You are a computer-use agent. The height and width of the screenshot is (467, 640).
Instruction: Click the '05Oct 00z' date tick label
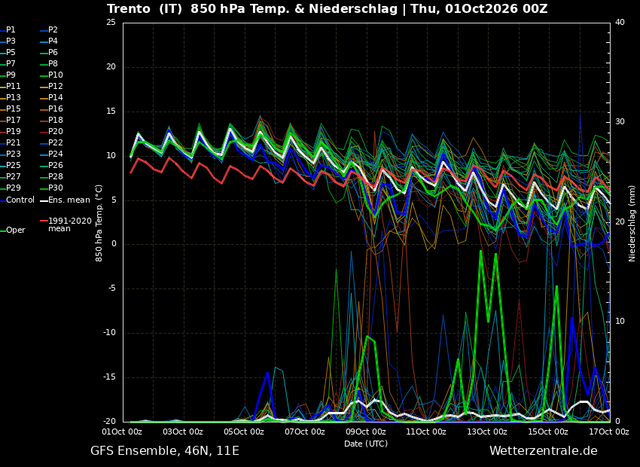(245, 432)
